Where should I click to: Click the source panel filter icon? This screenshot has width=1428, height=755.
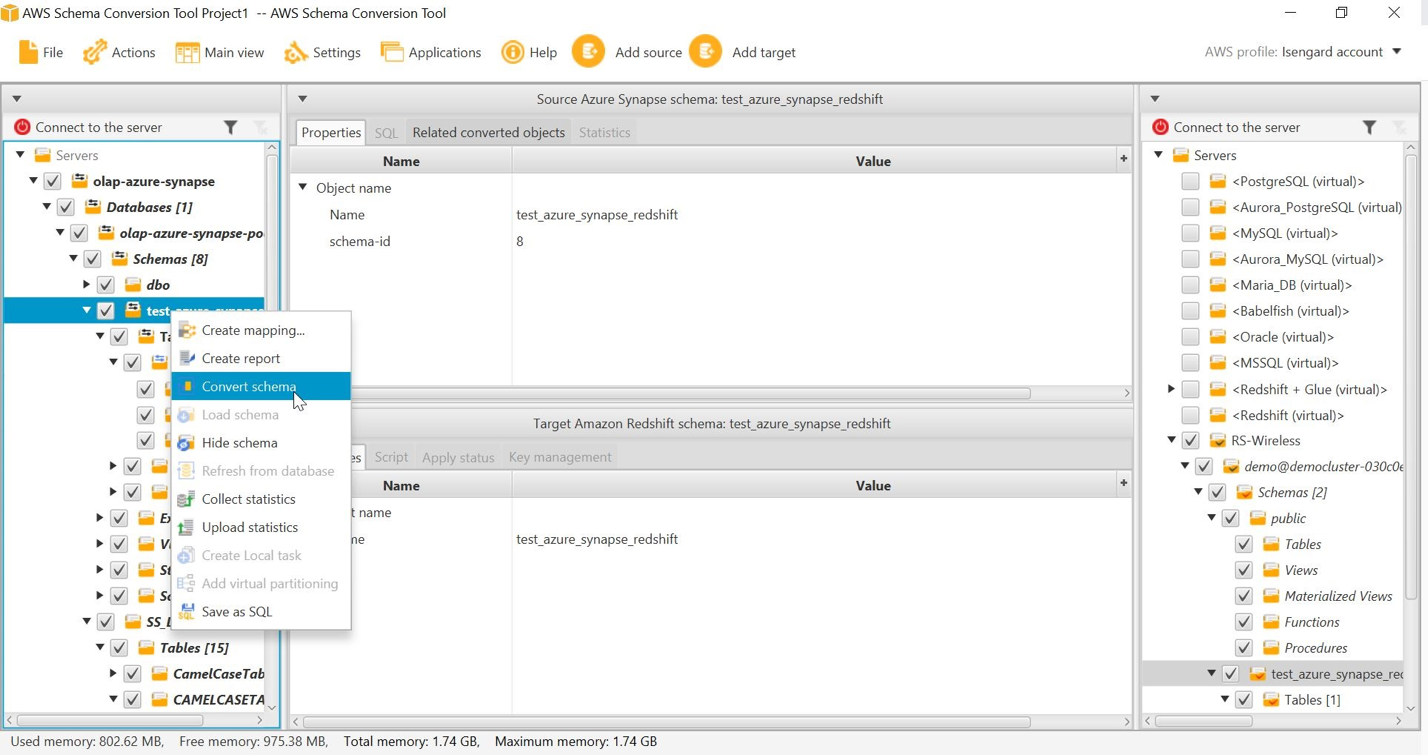click(x=231, y=127)
